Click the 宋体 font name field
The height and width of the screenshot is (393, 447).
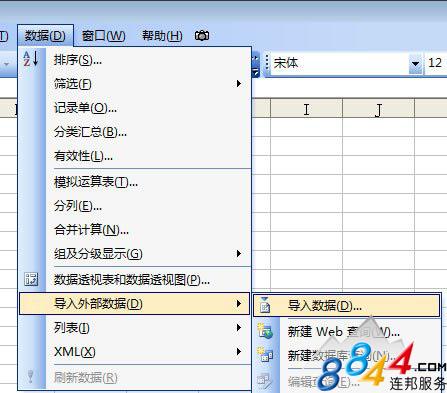(340, 63)
